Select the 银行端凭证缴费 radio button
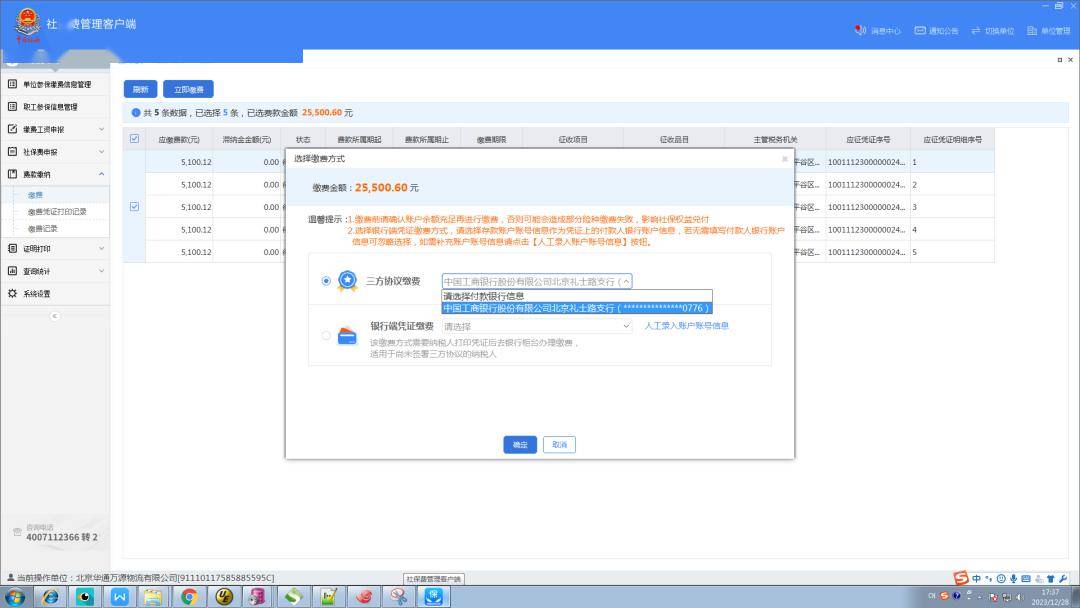The width and height of the screenshot is (1080, 608). (x=326, y=336)
